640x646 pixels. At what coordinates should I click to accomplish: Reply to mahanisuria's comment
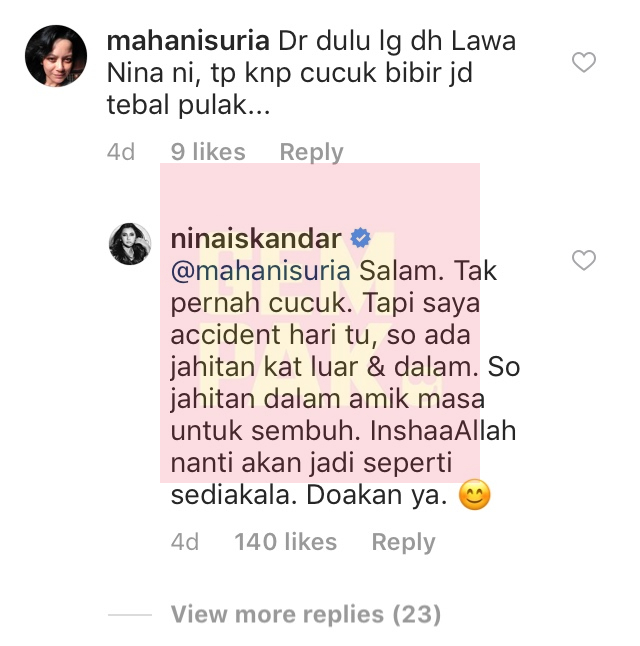coord(311,152)
